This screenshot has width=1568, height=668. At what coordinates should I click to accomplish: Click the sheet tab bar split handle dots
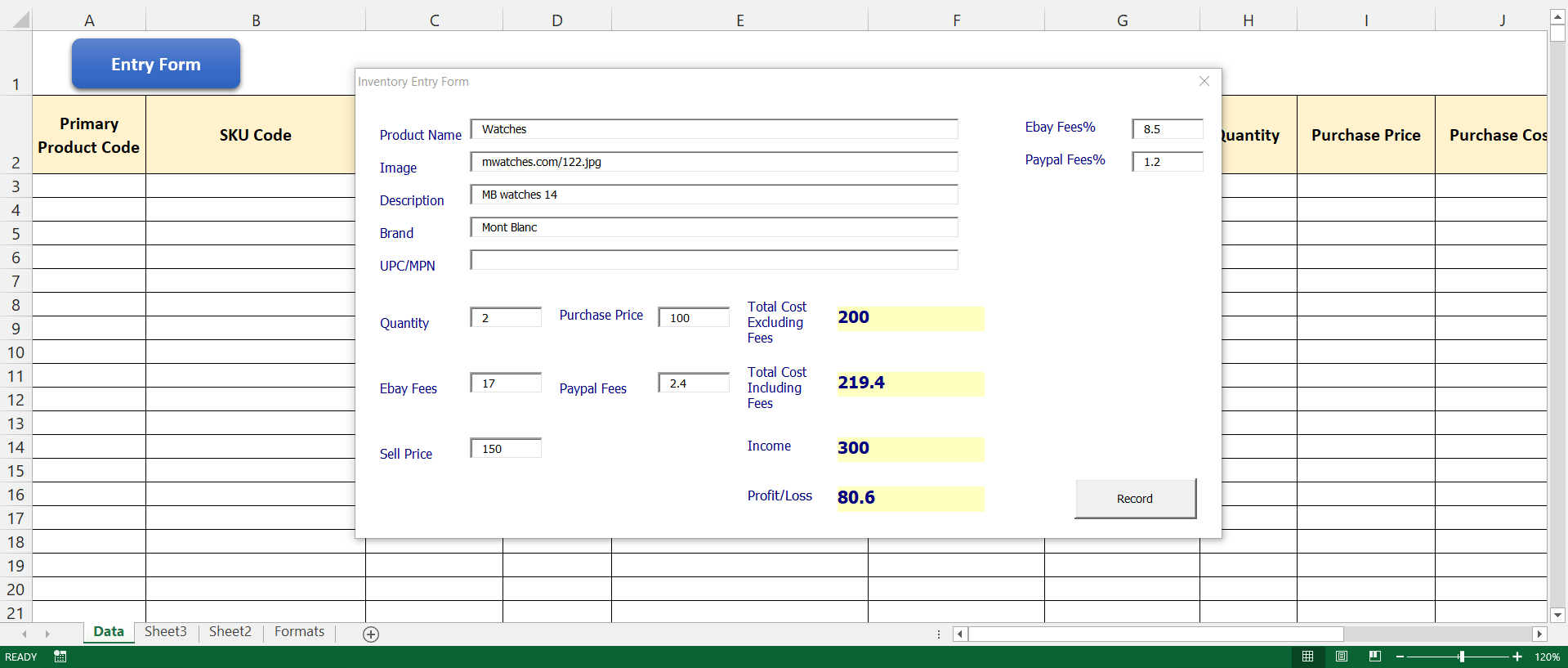coord(939,634)
